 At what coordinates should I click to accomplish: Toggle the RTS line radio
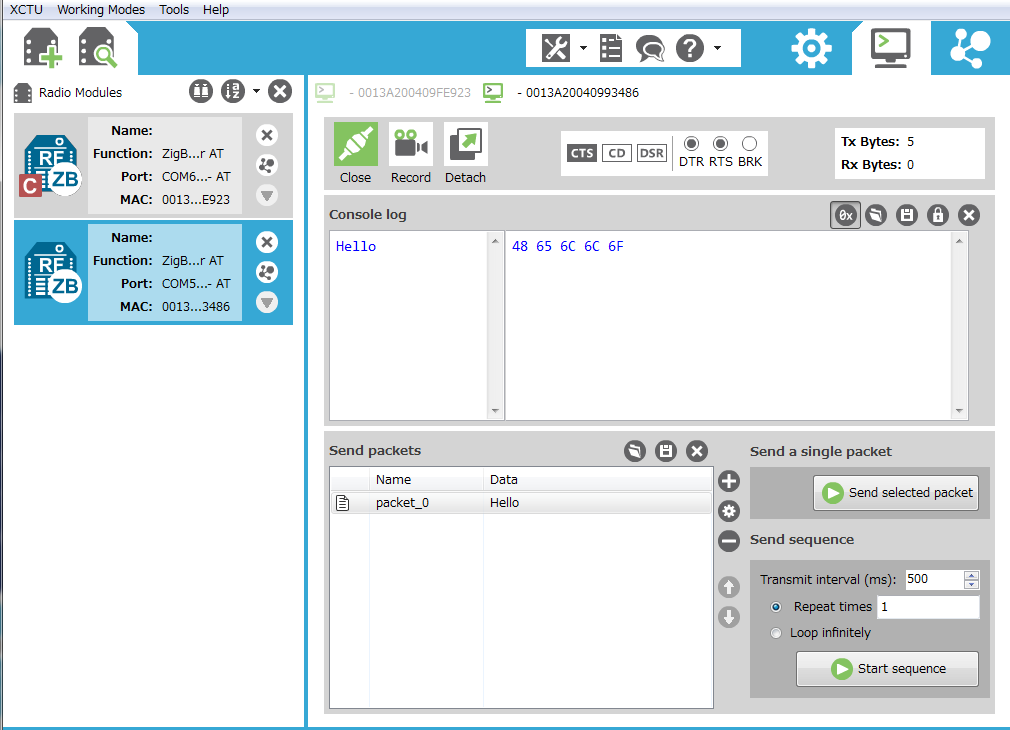[720, 143]
